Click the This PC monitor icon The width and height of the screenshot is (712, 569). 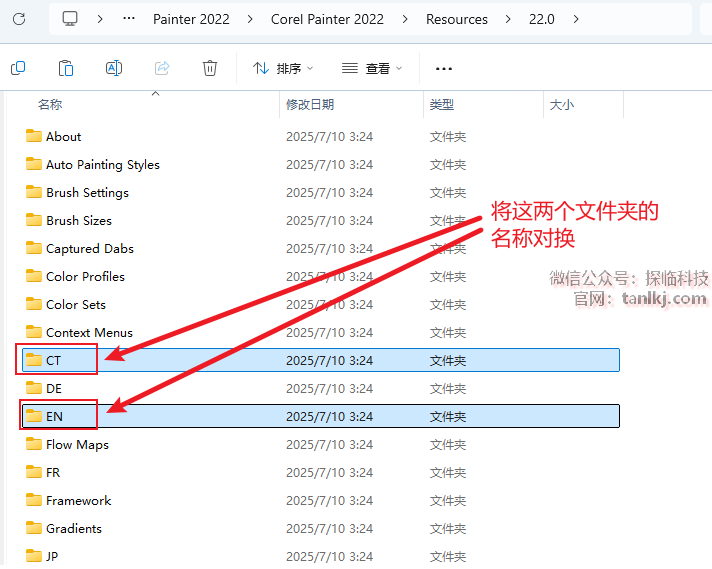click(x=70, y=19)
